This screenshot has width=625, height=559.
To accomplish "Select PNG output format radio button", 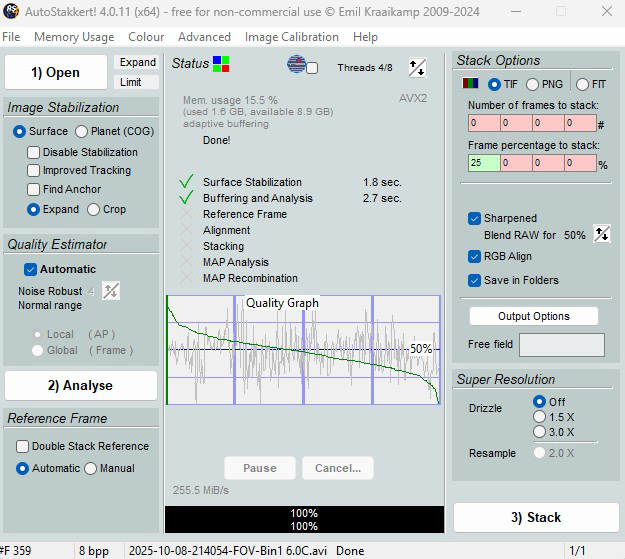I will (x=533, y=85).
